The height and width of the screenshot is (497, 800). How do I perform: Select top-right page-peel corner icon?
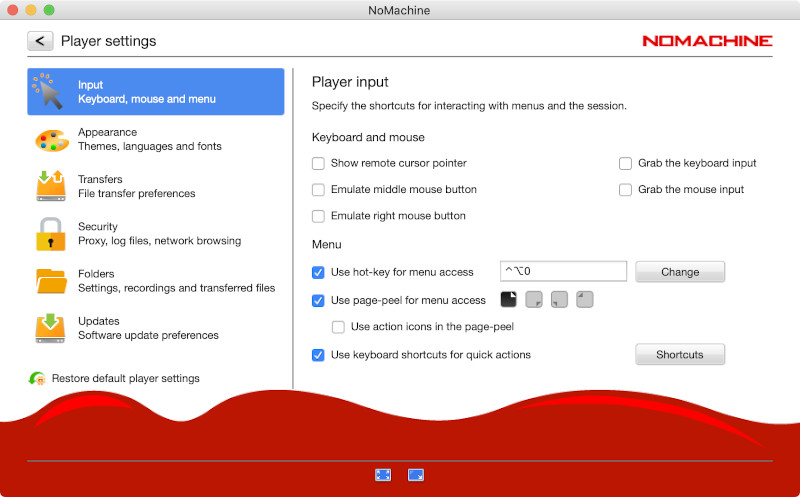coord(509,299)
